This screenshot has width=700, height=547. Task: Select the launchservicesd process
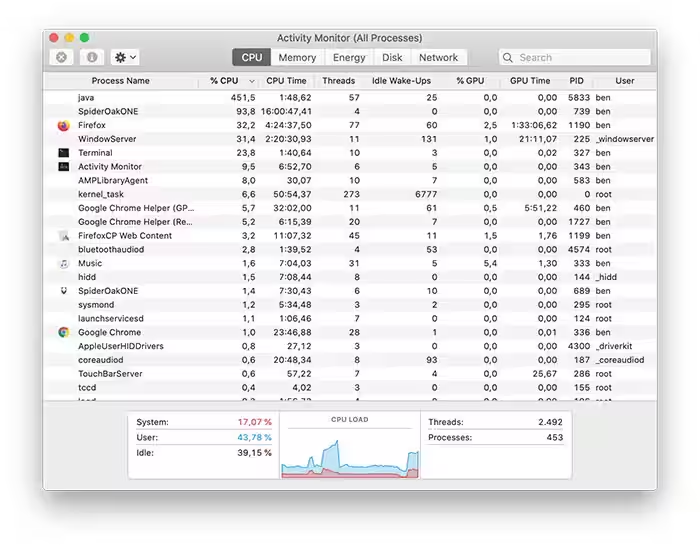(x=350, y=319)
